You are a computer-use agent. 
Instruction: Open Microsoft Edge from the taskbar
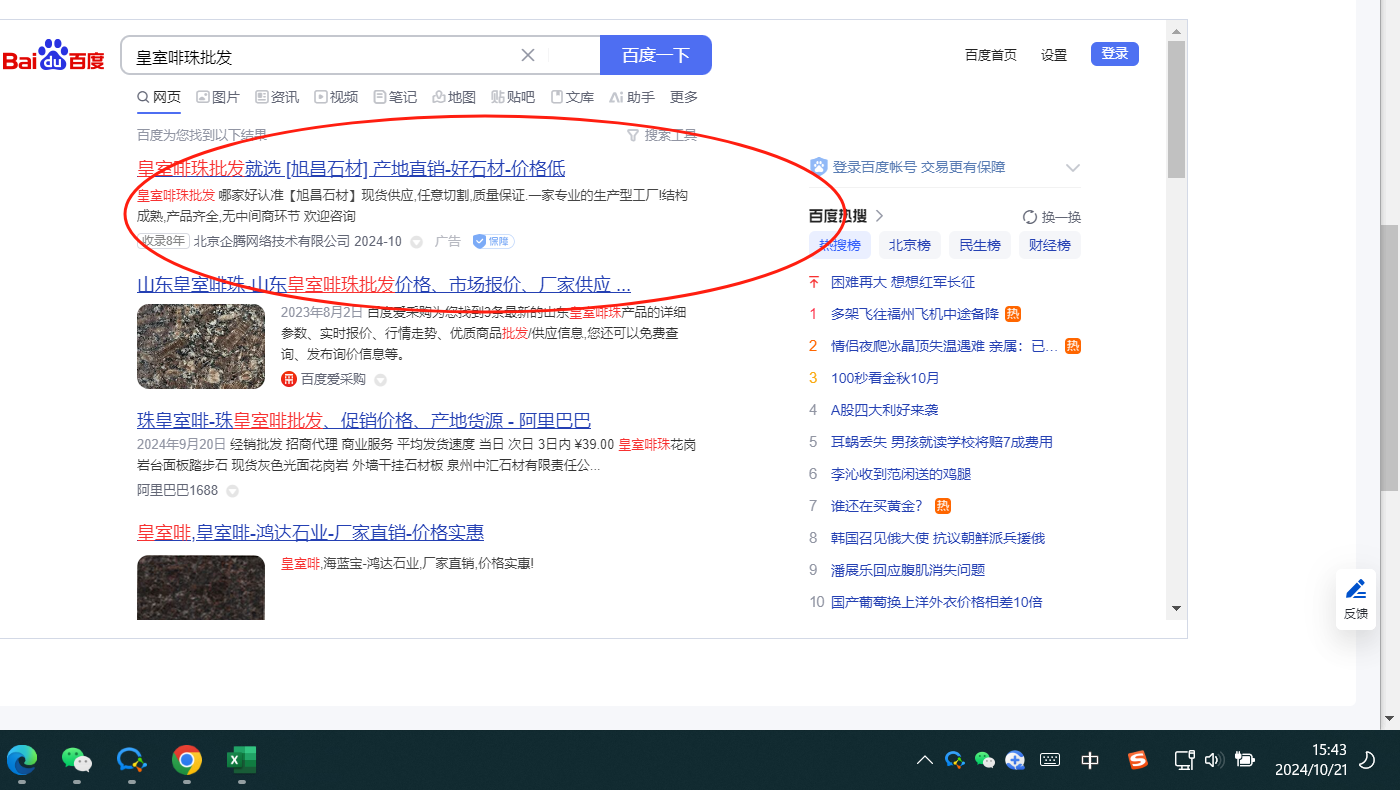pos(22,761)
